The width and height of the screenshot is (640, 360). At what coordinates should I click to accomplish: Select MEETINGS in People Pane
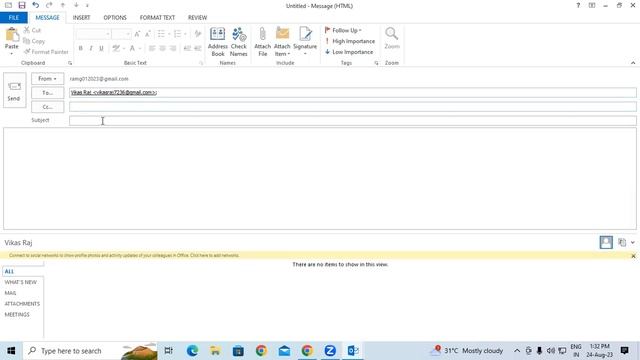click(x=17, y=314)
